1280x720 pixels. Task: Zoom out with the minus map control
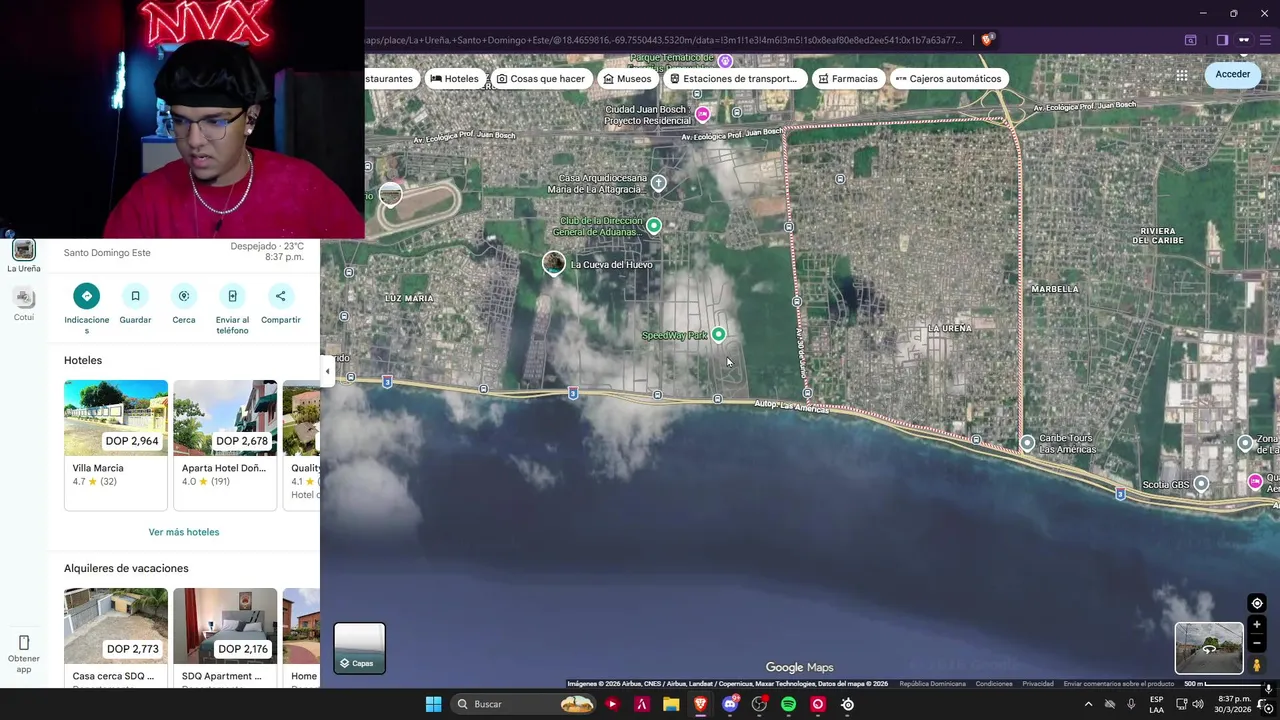[x=1257, y=644]
